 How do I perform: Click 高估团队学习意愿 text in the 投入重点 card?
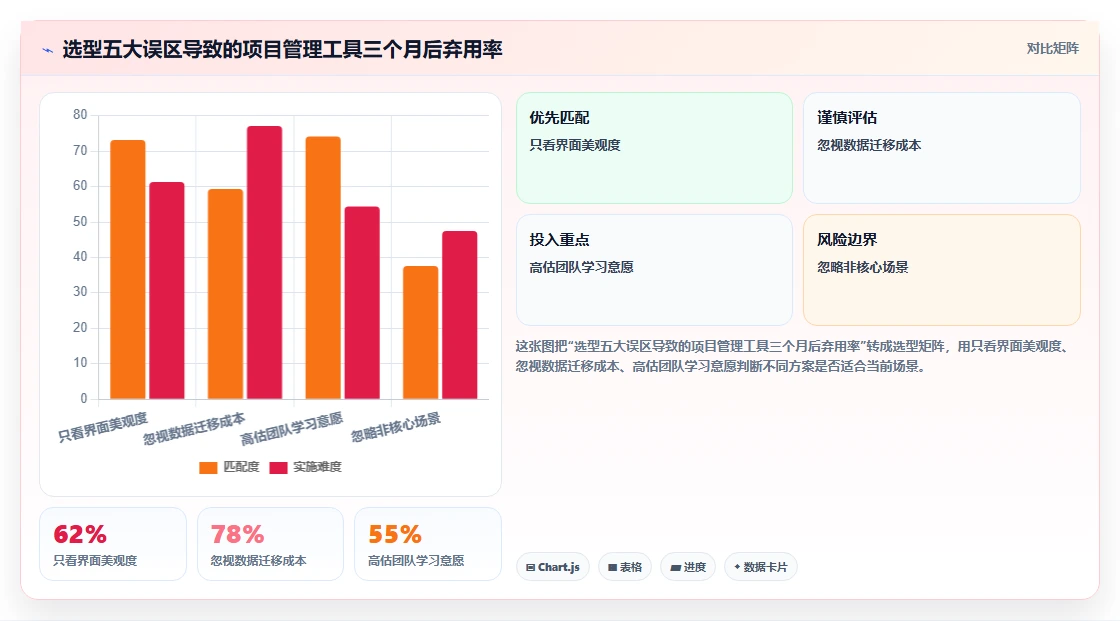pyautogui.click(x=581, y=267)
